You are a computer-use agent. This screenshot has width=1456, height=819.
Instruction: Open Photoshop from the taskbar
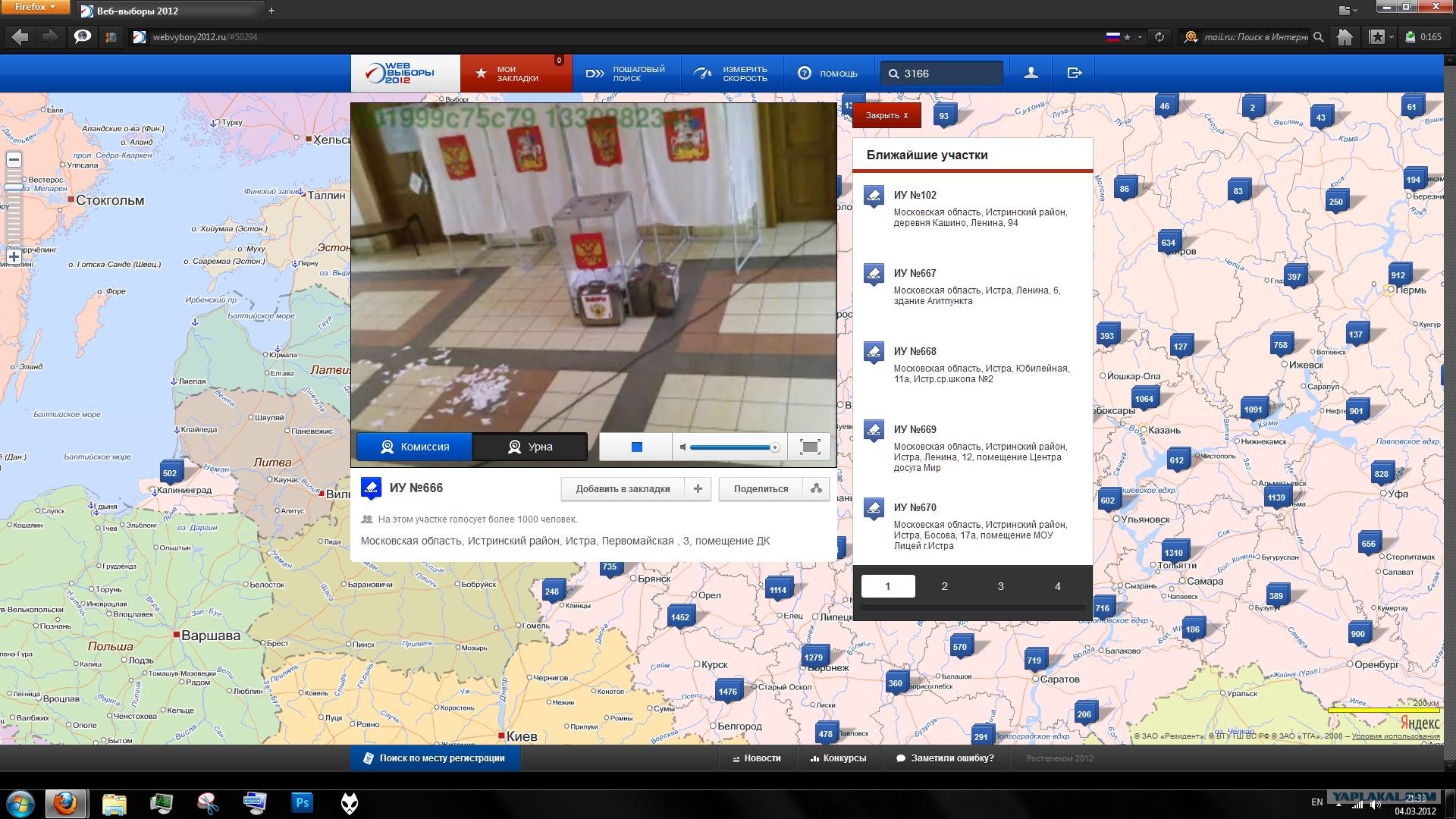302,803
